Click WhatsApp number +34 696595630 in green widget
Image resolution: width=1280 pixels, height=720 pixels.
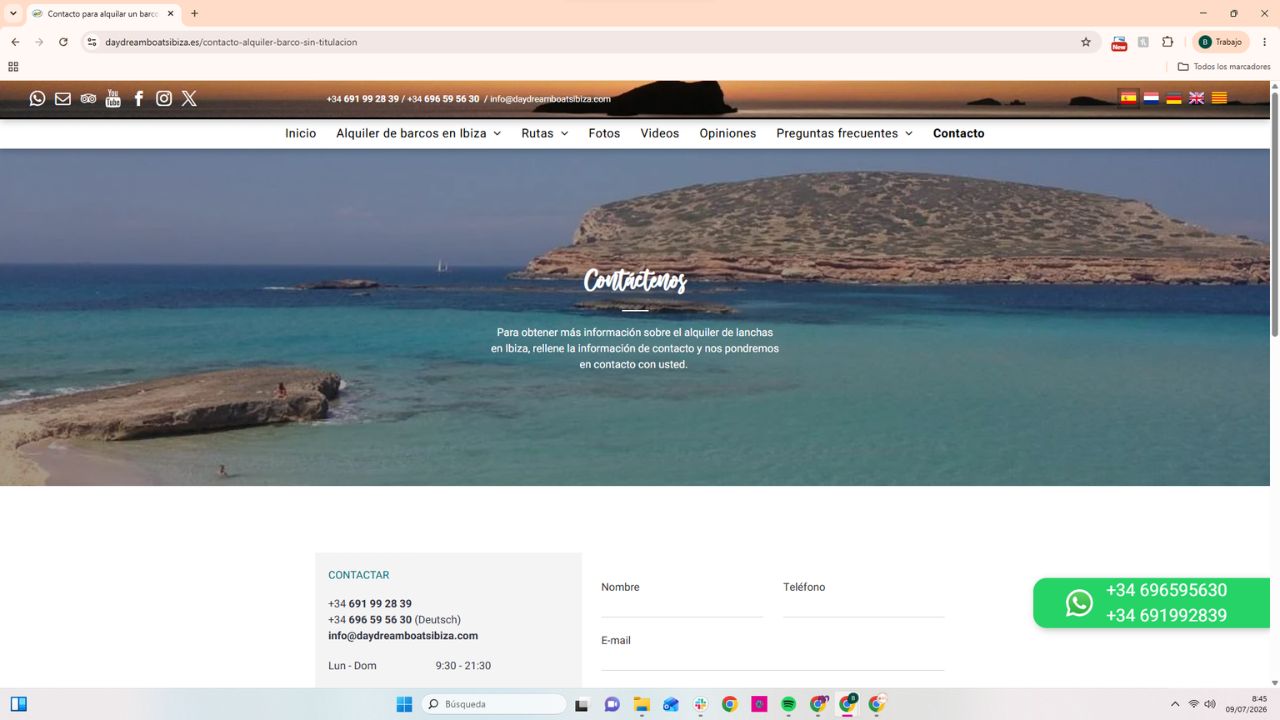point(1166,590)
